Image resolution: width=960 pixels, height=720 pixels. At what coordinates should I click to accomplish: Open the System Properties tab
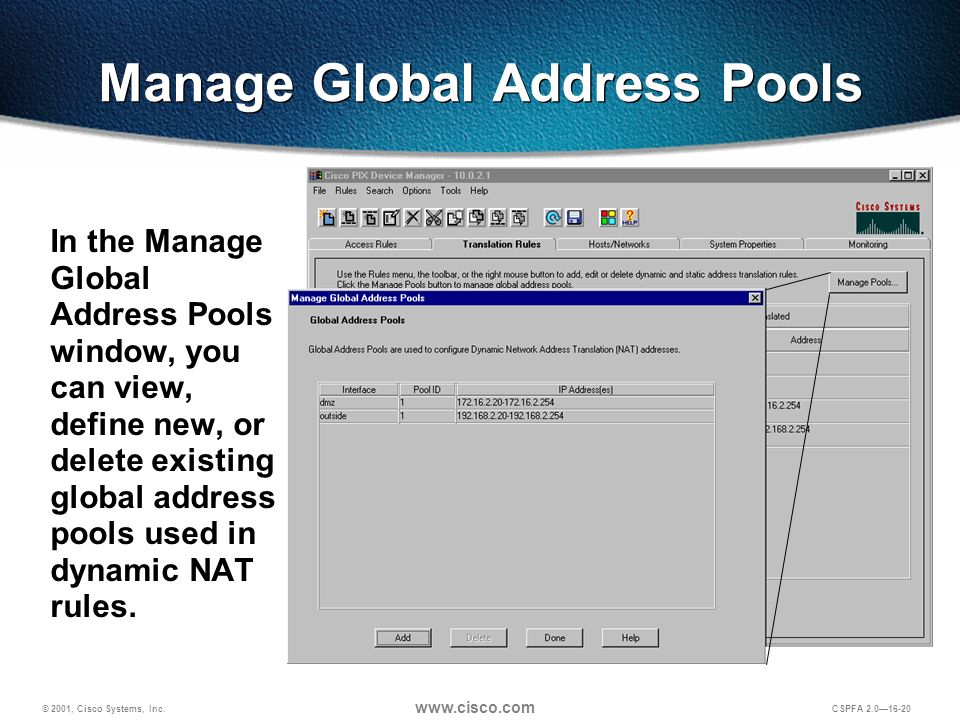(x=743, y=244)
